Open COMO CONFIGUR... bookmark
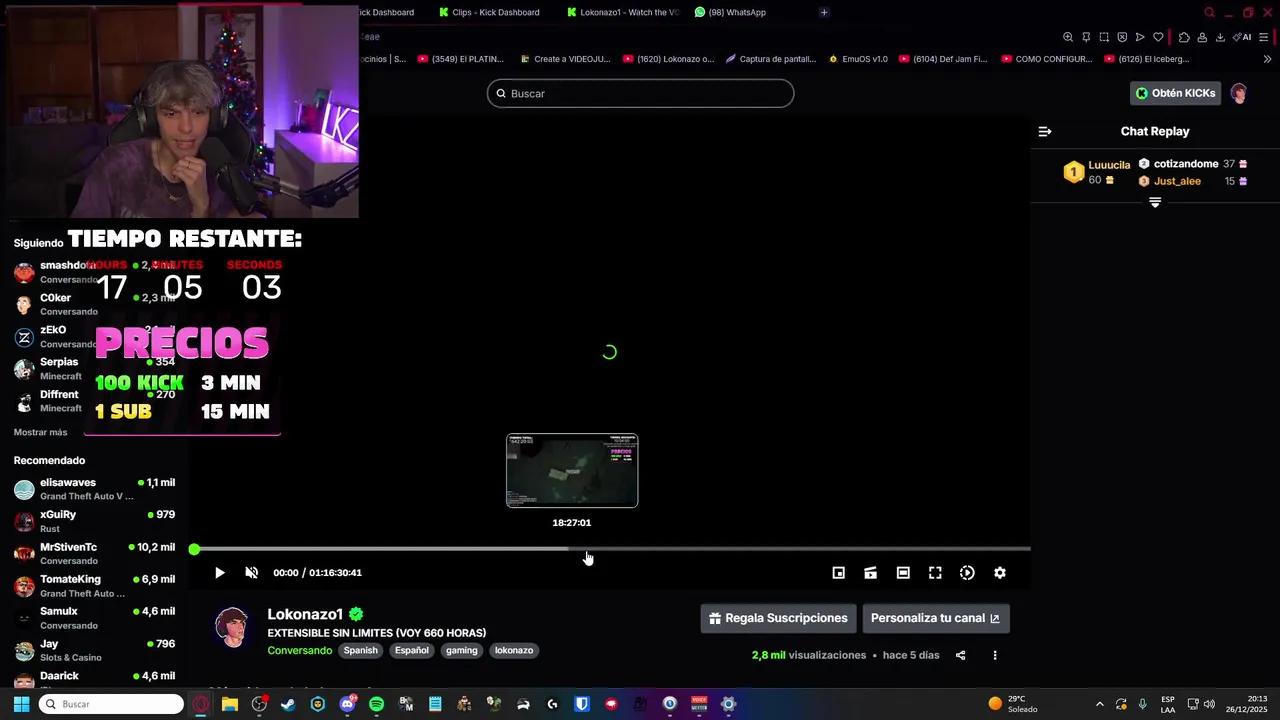This screenshot has height=720, width=1280. click(1046, 59)
